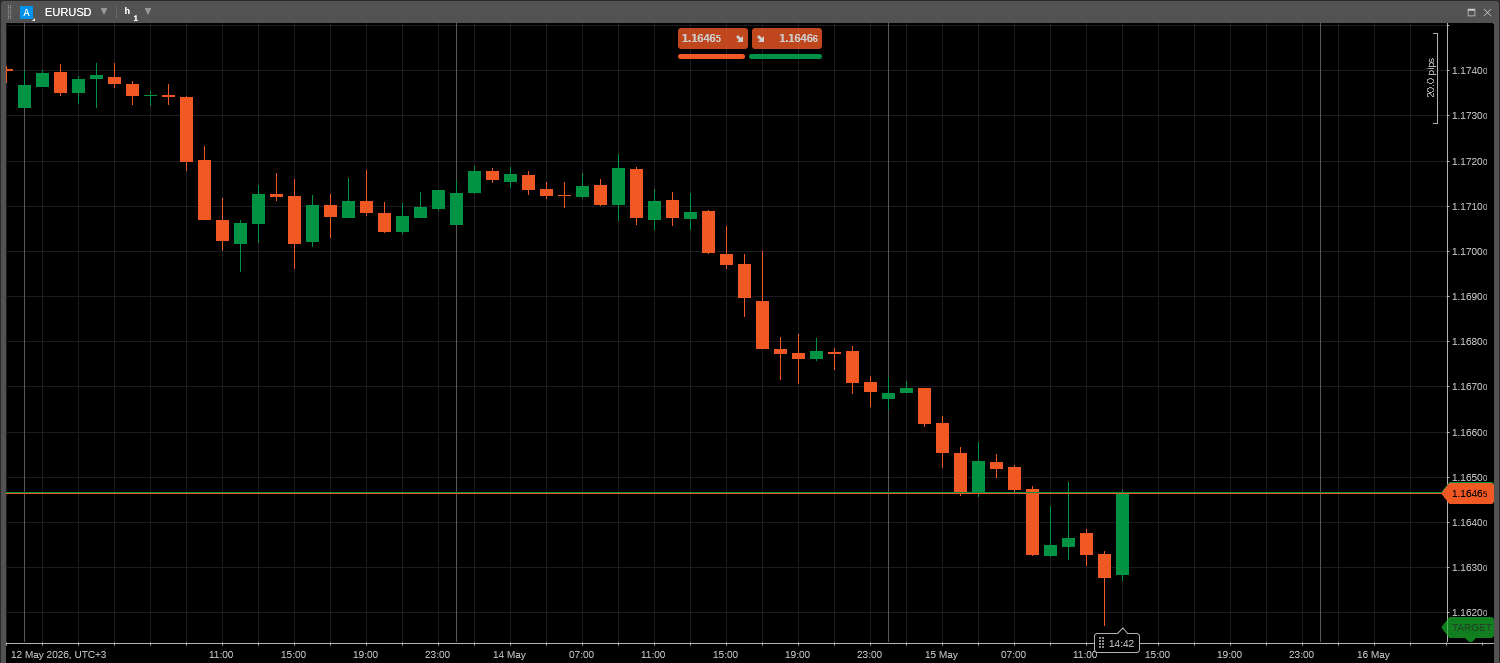Screen dimensions: 1500x663
Task: Open the h1 timeframe dropdown
Action: click(x=148, y=11)
